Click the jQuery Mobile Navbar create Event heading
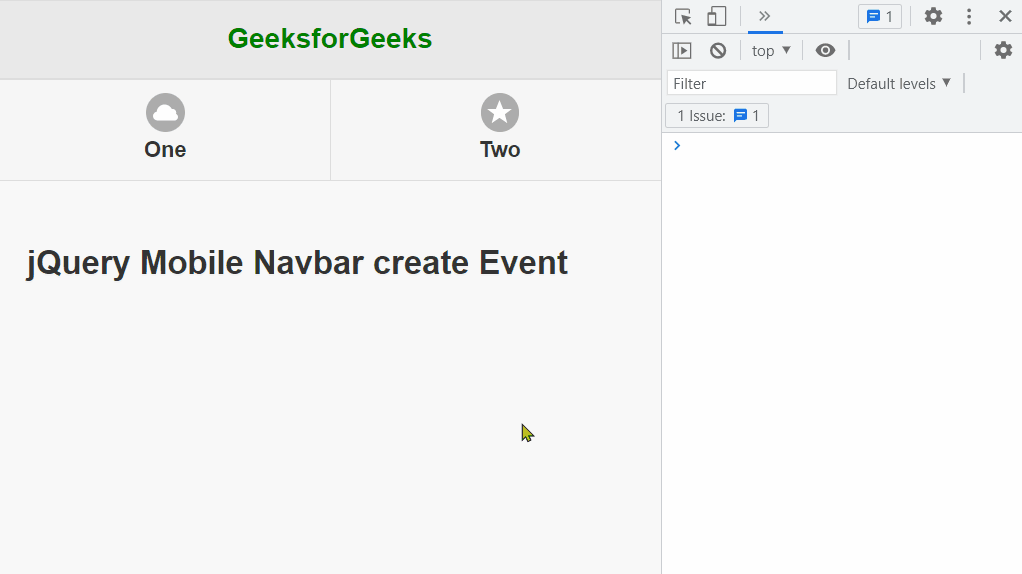Image resolution: width=1022 pixels, height=574 pixels. (x=297, y=263)
